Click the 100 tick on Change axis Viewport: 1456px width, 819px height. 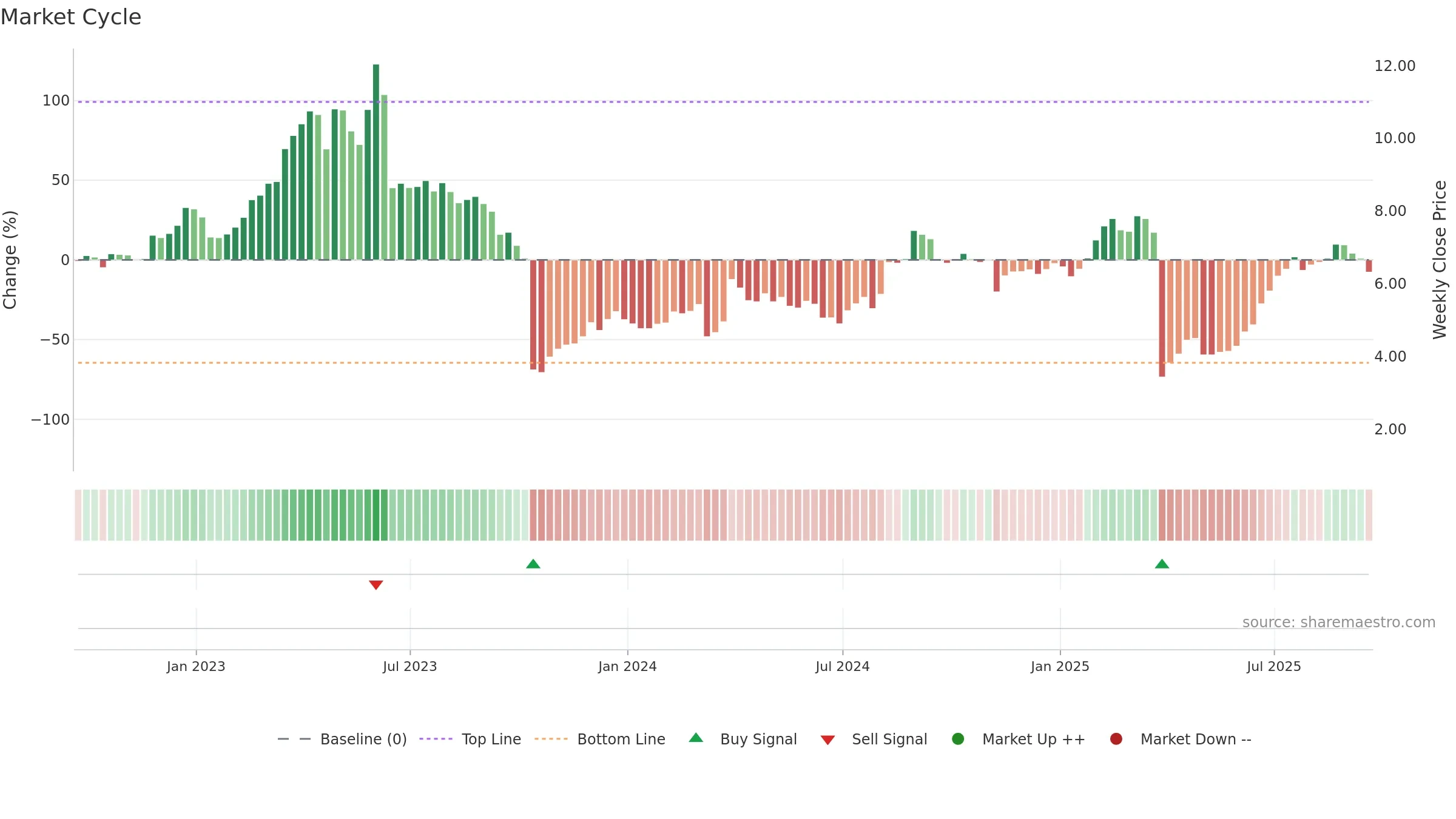pos(56,101)
